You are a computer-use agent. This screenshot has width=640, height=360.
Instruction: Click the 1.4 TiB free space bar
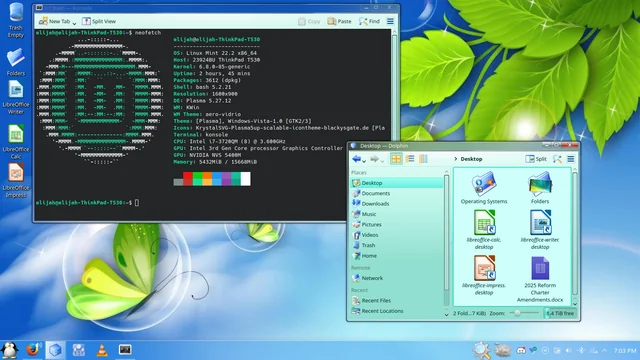(560, 313)
